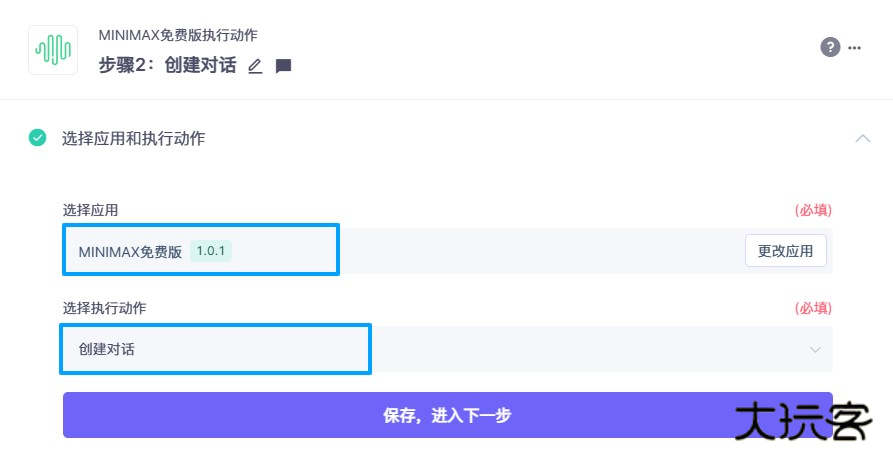Screen dimensions: 893x466
Task: Click the 必填 marker beside 选择应用
Action: tap(813, 210)
